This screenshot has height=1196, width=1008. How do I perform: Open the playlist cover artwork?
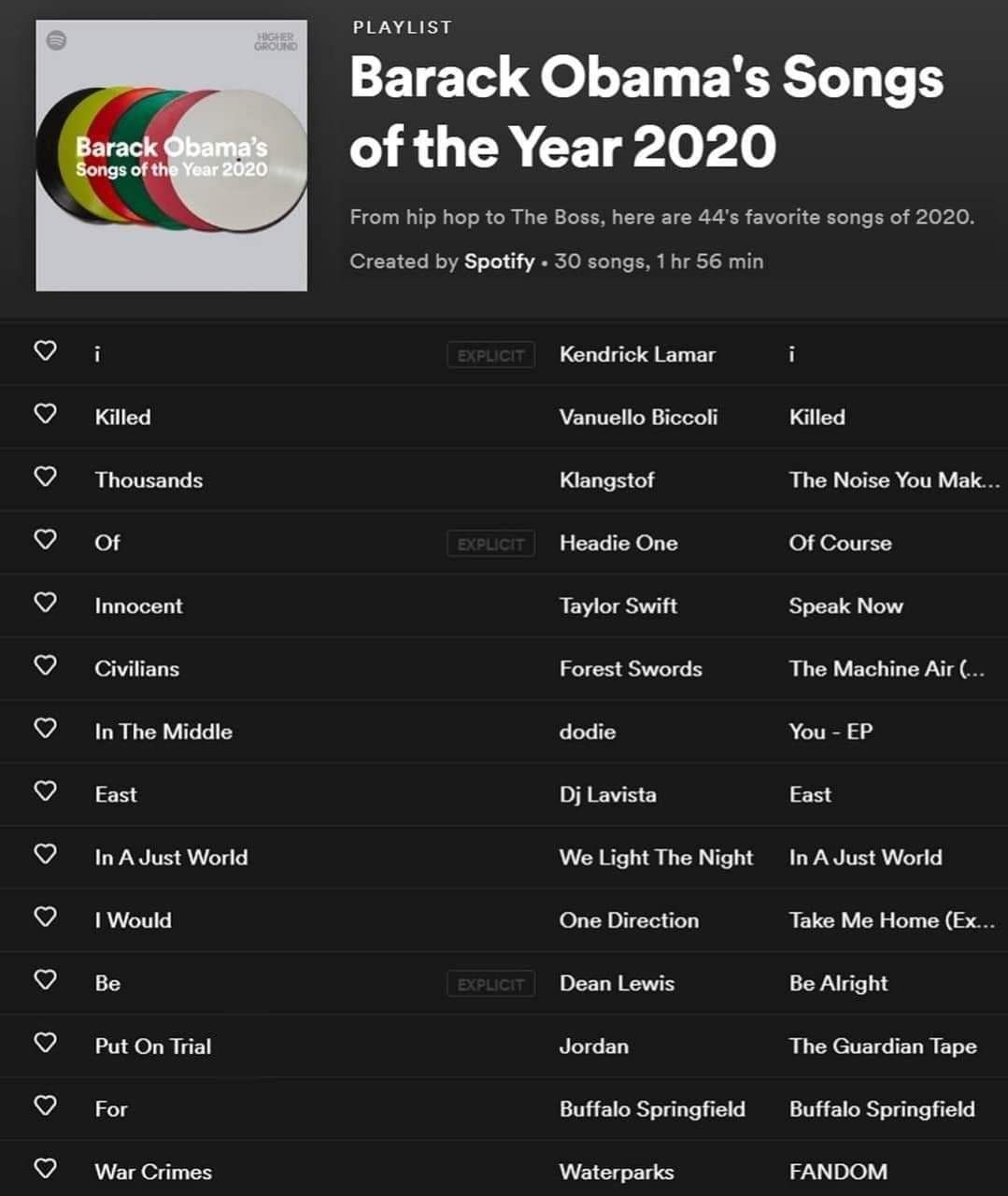[x=171, y=155]
